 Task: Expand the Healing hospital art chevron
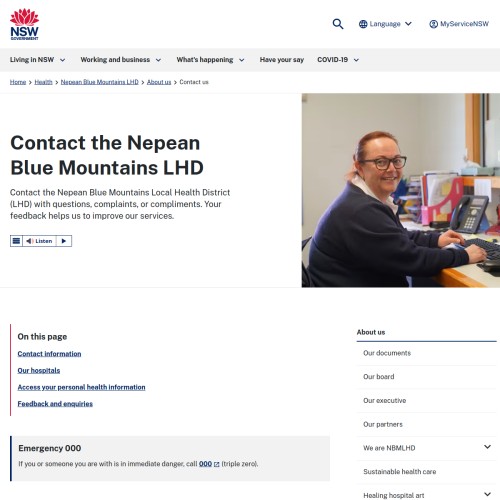click(487, 494)
